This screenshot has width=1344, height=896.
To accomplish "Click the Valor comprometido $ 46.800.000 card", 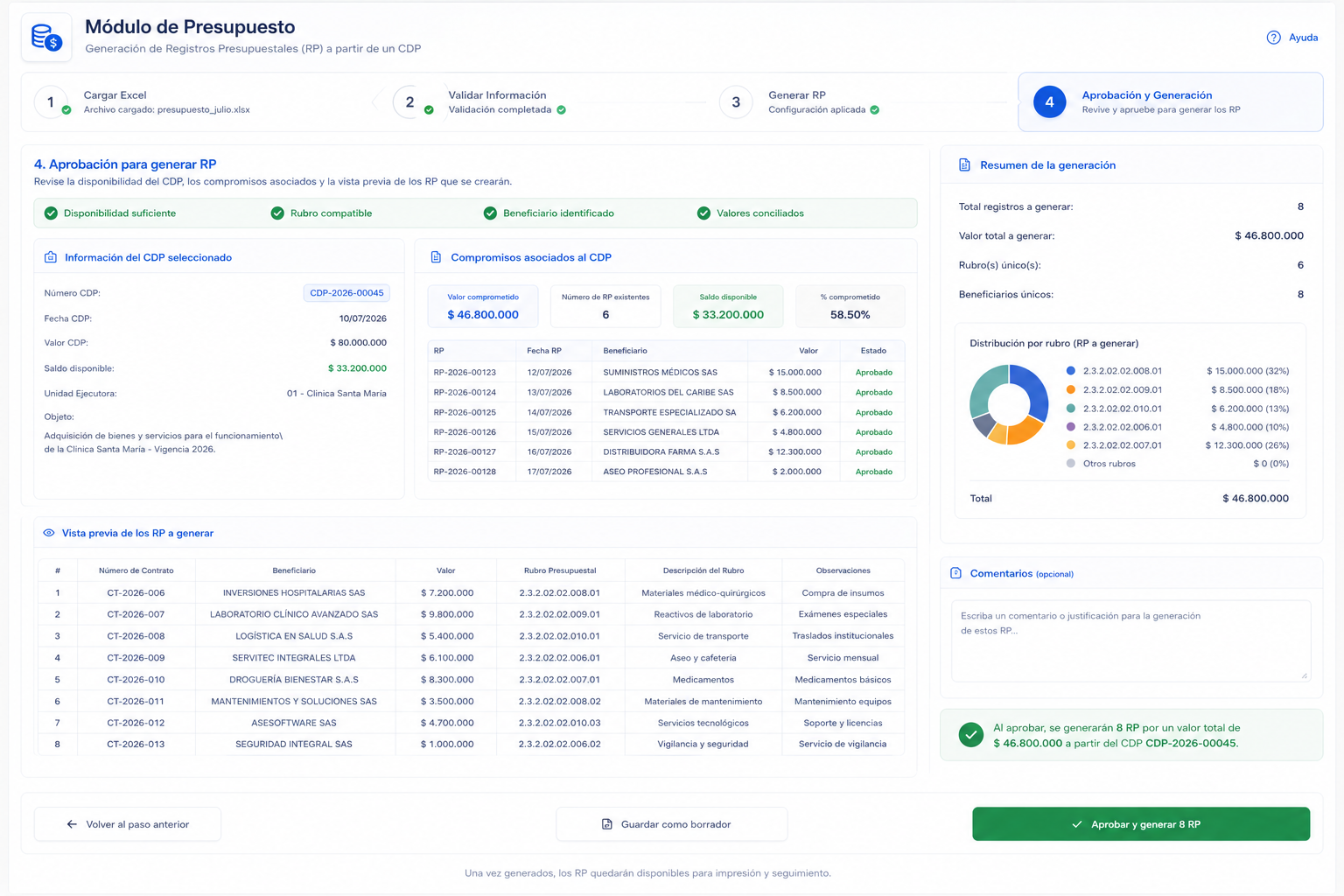I will (483, 307).
